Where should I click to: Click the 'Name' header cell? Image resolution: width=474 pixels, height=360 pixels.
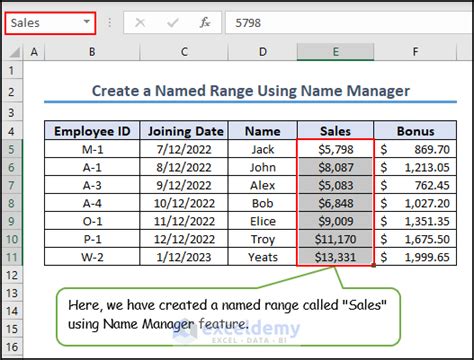263,131
